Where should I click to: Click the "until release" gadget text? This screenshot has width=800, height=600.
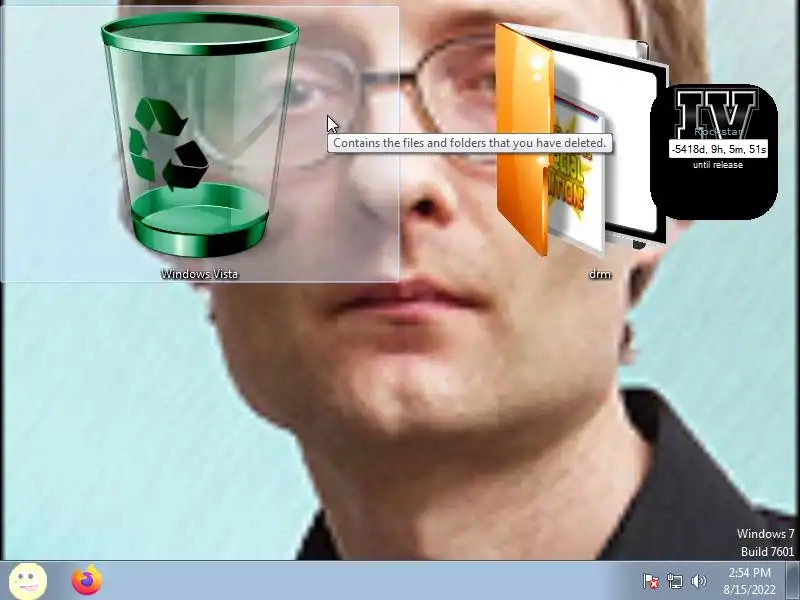[718, 165]
